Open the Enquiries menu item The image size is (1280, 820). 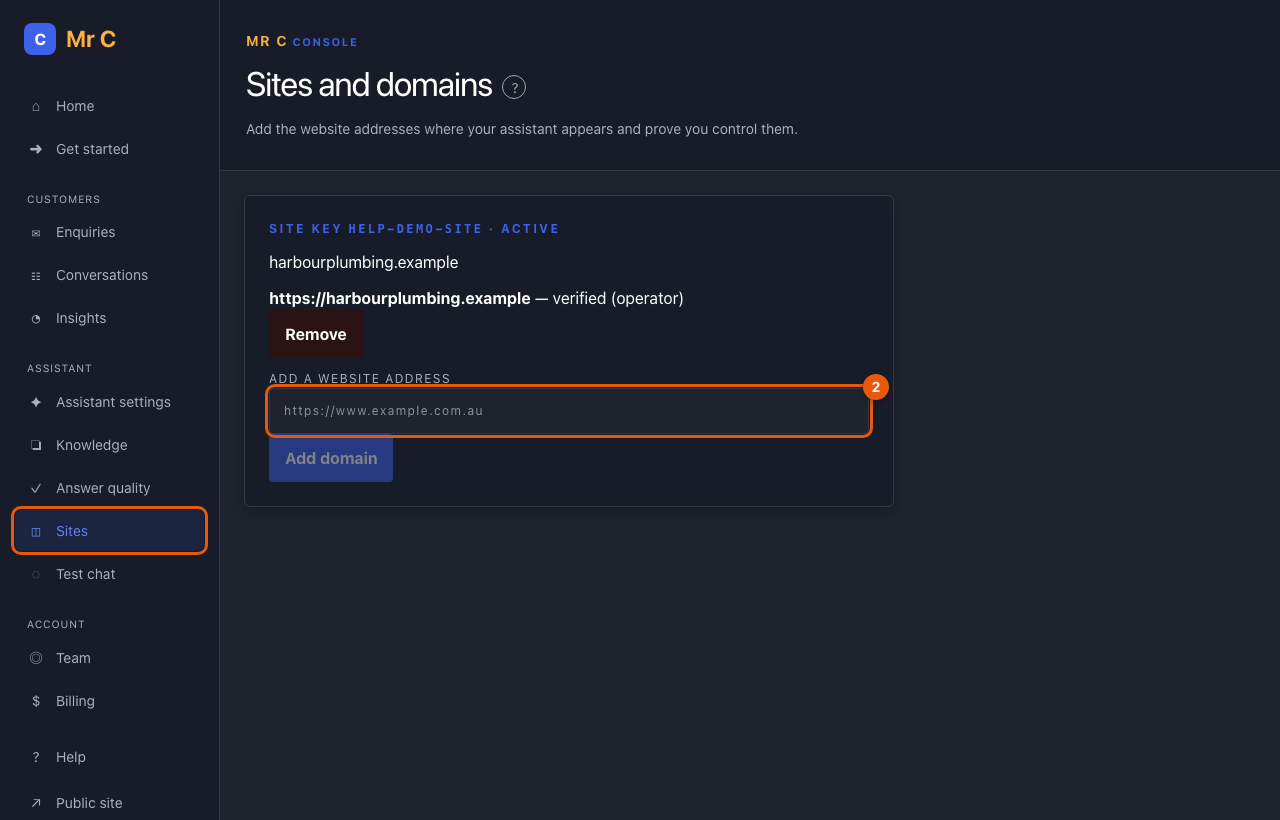109,232
